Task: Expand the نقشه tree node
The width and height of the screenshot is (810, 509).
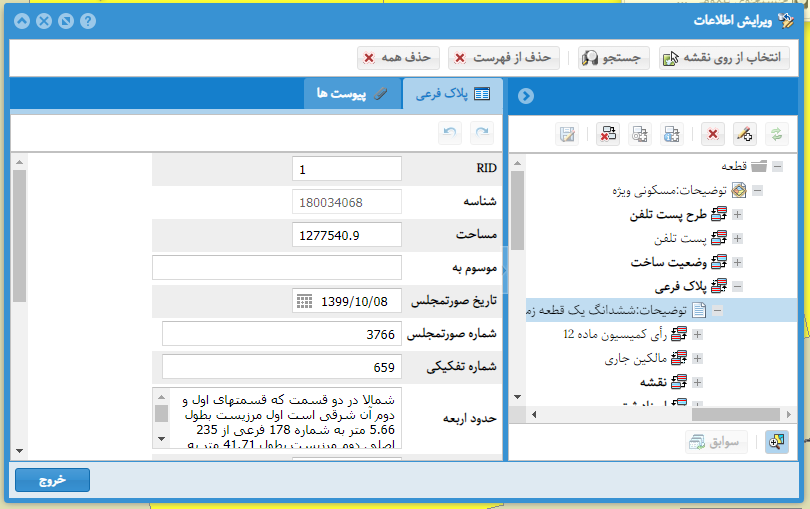Action: pos(697,382)
